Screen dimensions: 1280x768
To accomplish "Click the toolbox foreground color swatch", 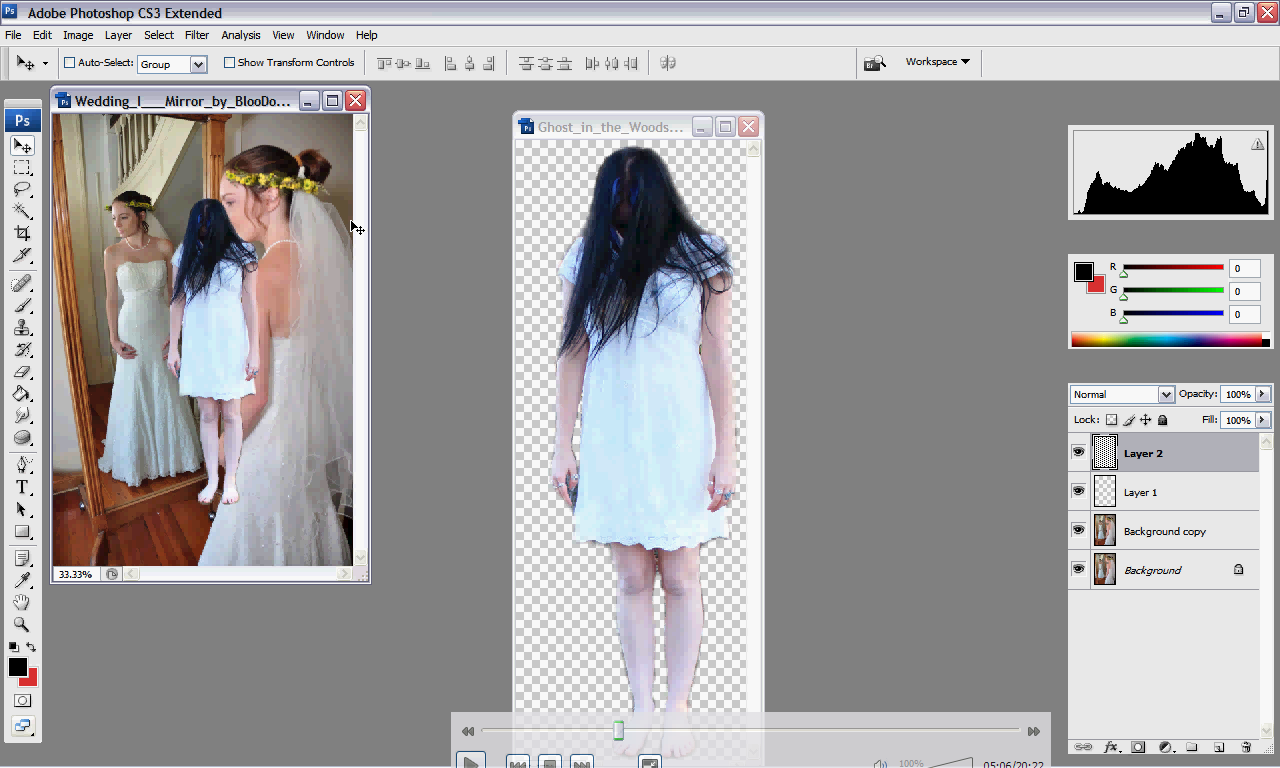I will pyautogui.click(x=18, y=667).
